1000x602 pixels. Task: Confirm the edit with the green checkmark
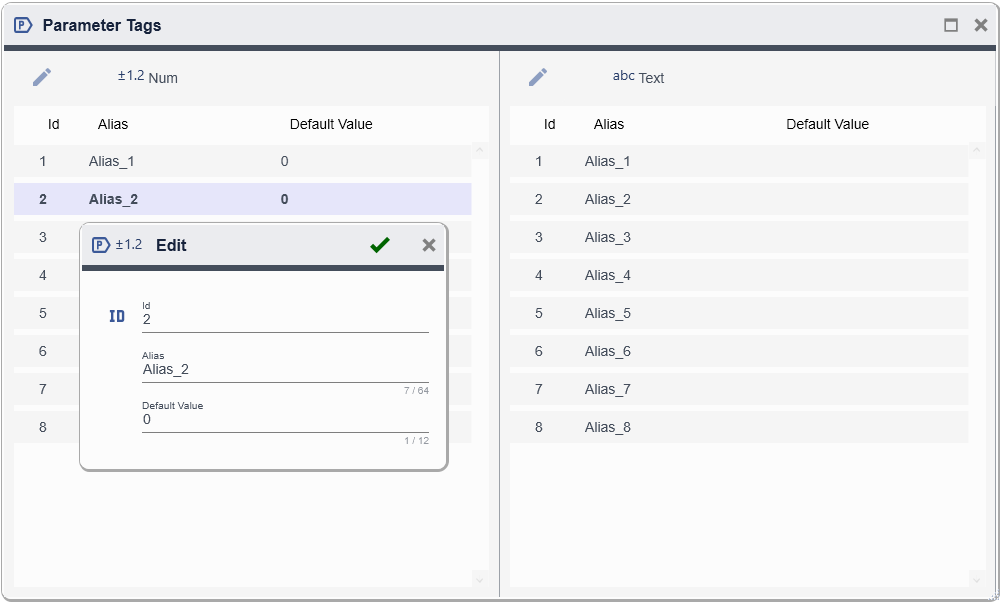pyautogui.click(x=379, y=245)
